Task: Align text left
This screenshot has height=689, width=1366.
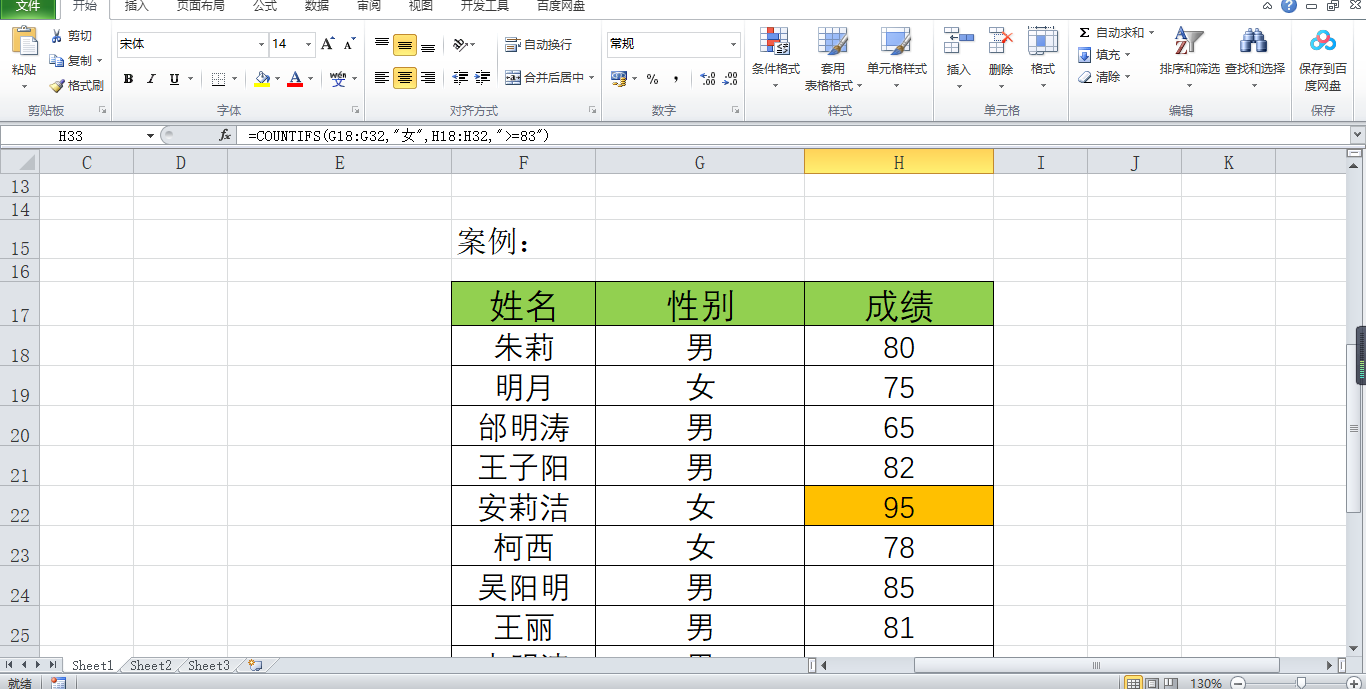Action: (x=382, y=78)
